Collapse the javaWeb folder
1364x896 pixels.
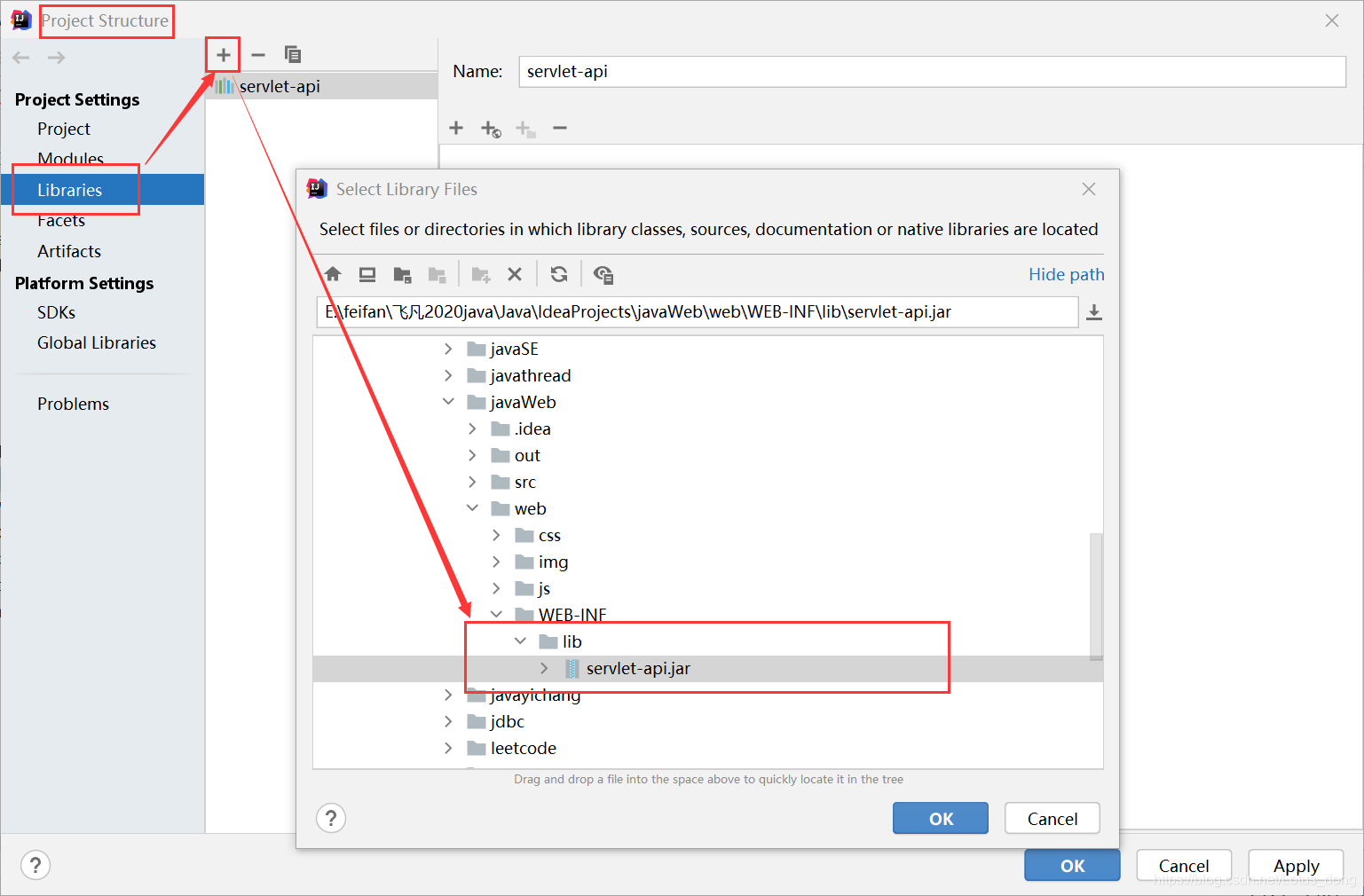[448, 402]
